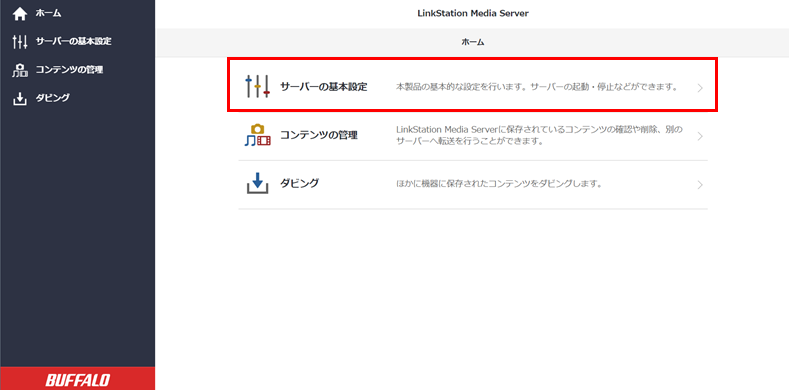
Task: Click the LinkStation Media Server header title
Action: click(473, 14)
